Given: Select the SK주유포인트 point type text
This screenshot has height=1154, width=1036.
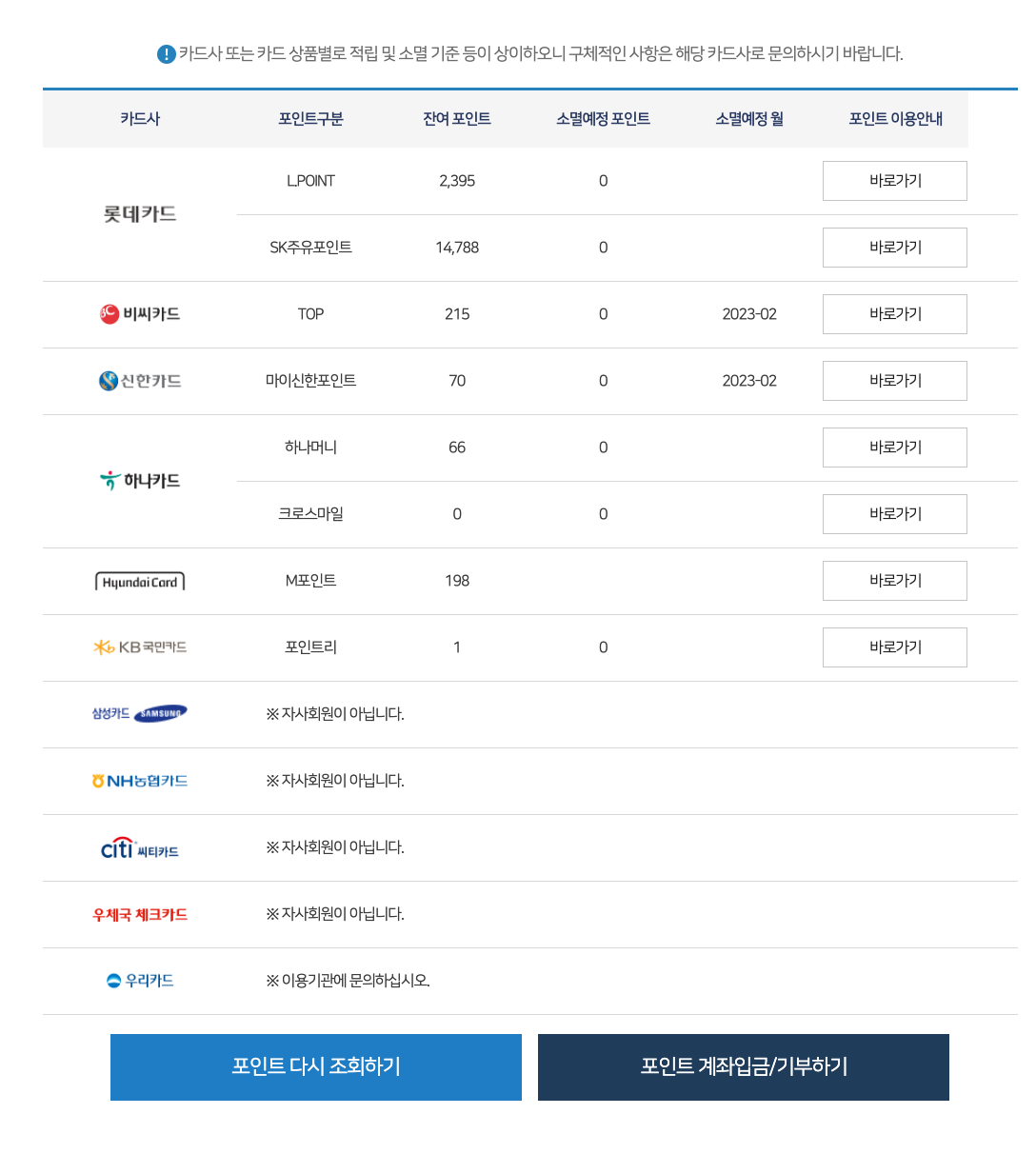Looking at the screenshot, I should [310, 248].
